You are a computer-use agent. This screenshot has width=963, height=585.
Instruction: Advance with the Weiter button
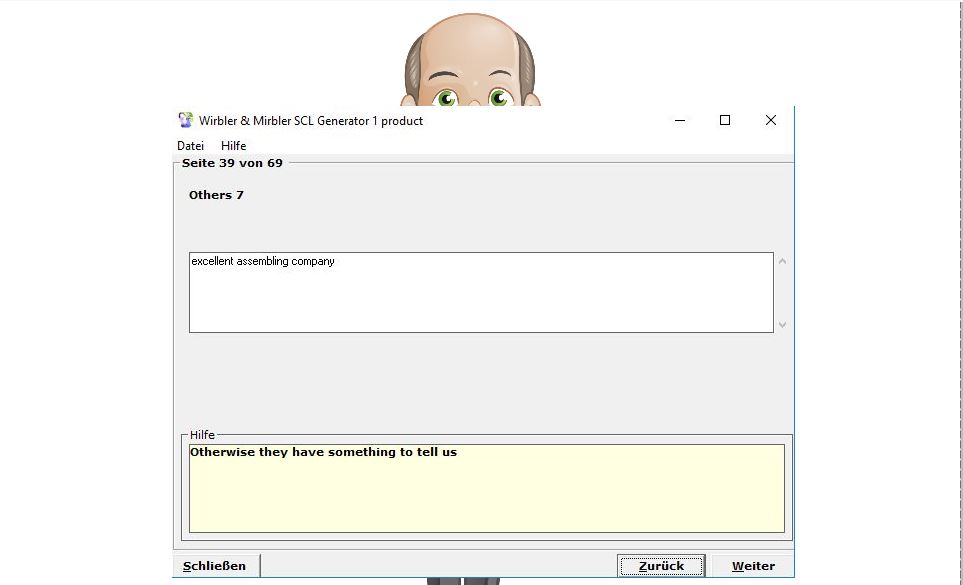point(752,566)
